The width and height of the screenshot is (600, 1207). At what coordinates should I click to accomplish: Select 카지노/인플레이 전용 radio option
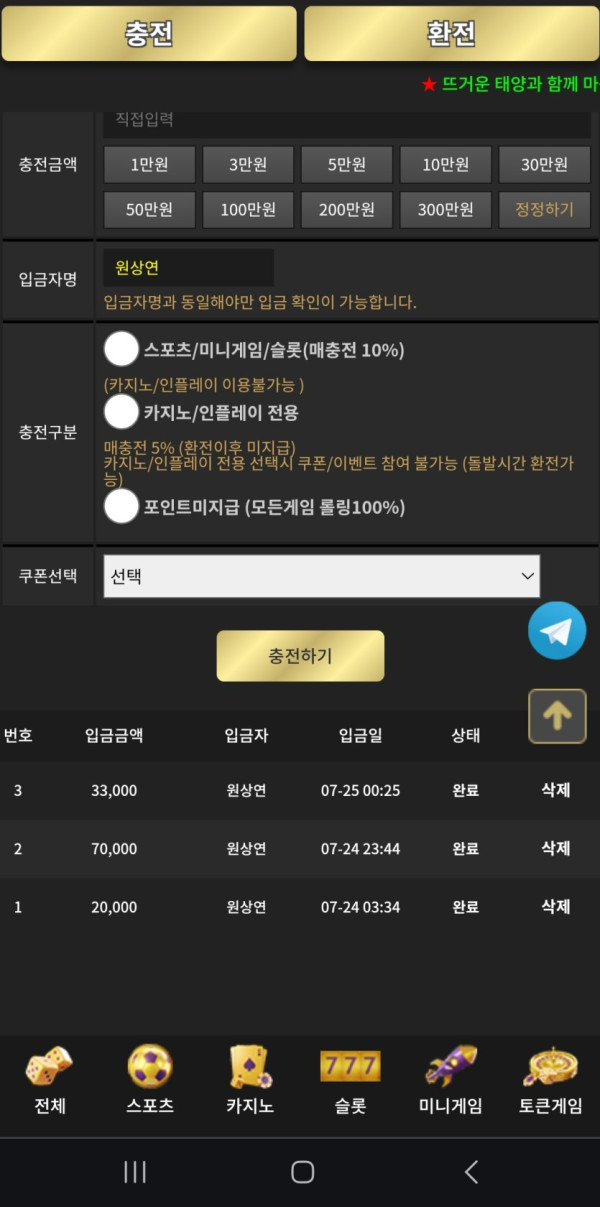[x=121, y=411]
